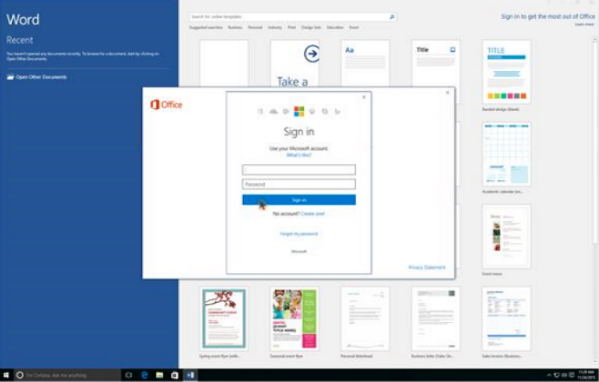Click 'Create one!' account link
This screenshot has width=599, height=382.
click(x=313, y=214)
